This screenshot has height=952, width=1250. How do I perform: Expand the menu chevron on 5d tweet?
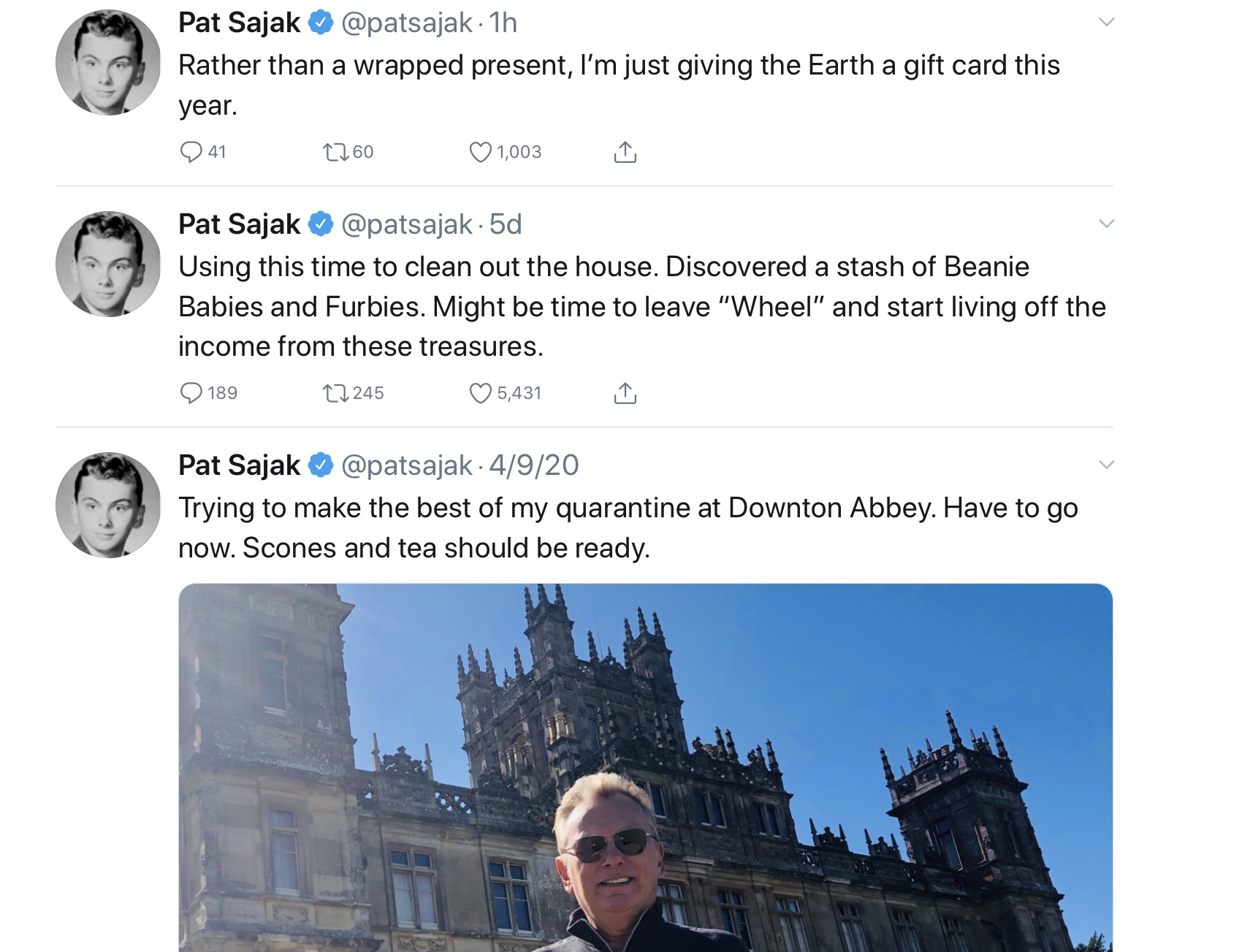pos(1106,224)
